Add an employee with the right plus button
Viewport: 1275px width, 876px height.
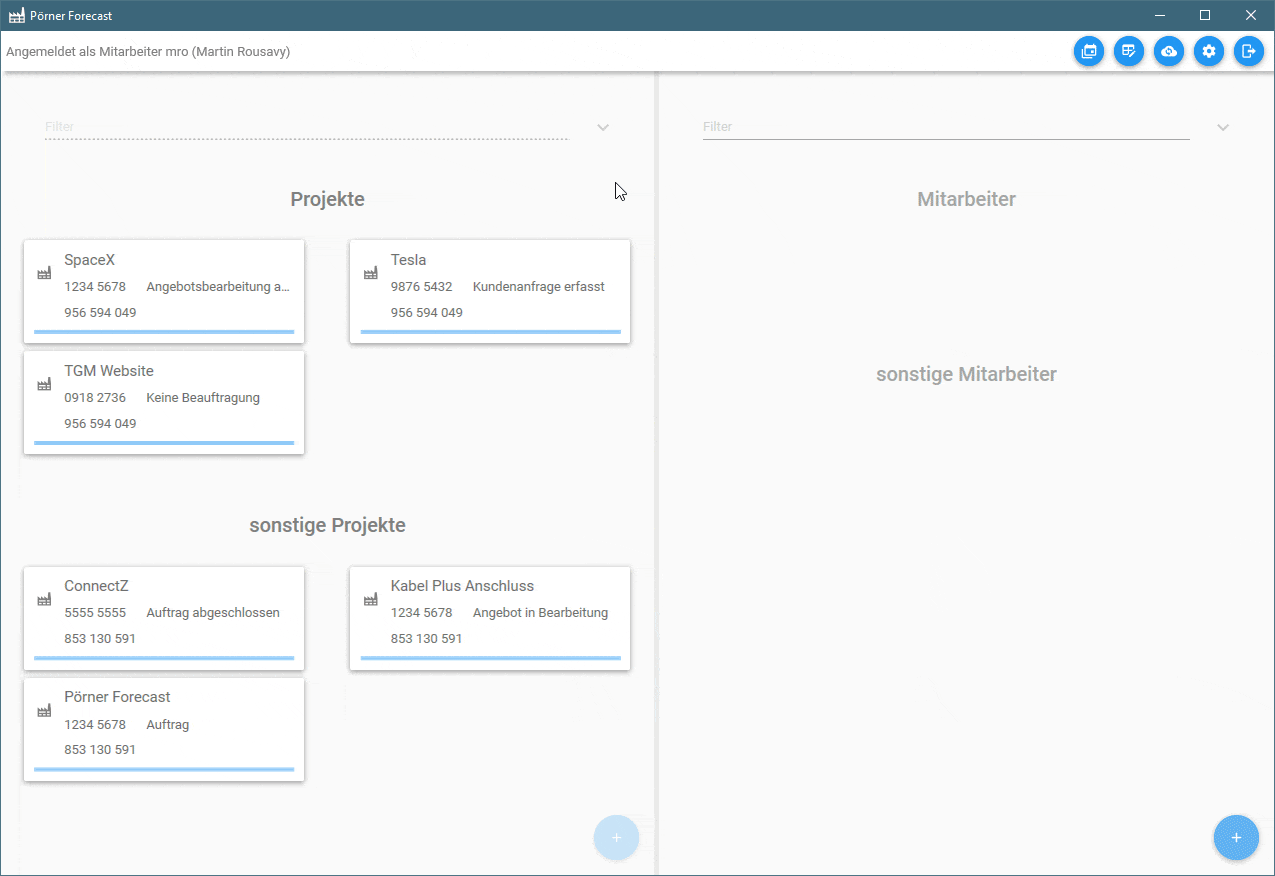tap(1236, 838)
